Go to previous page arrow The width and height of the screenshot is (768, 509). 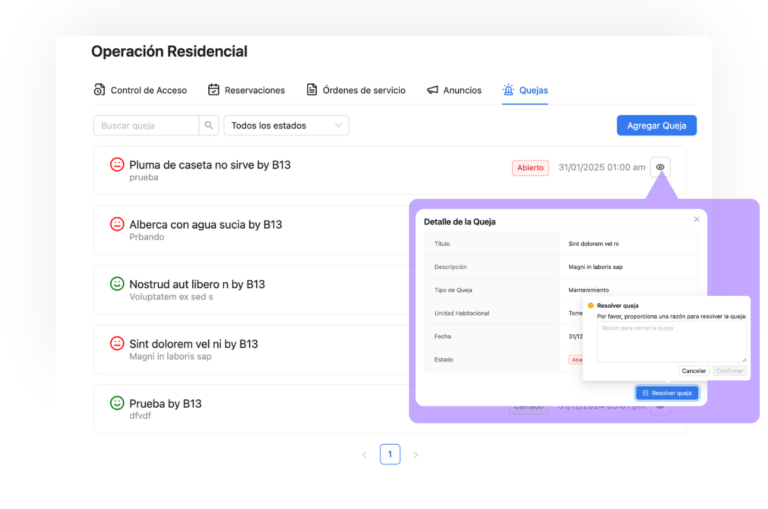click(364, 455)
